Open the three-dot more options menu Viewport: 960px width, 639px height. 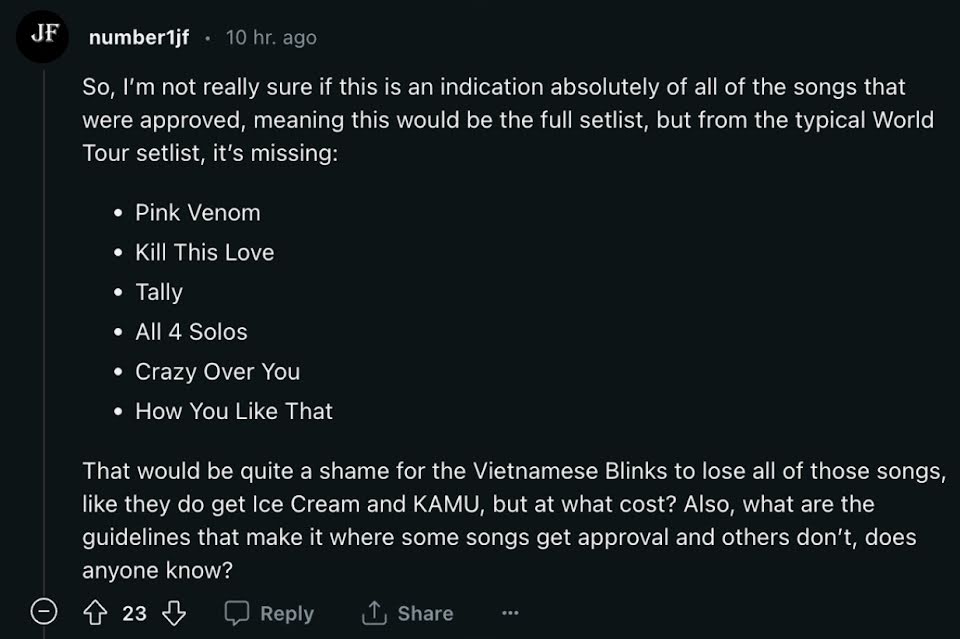(510, 613)
